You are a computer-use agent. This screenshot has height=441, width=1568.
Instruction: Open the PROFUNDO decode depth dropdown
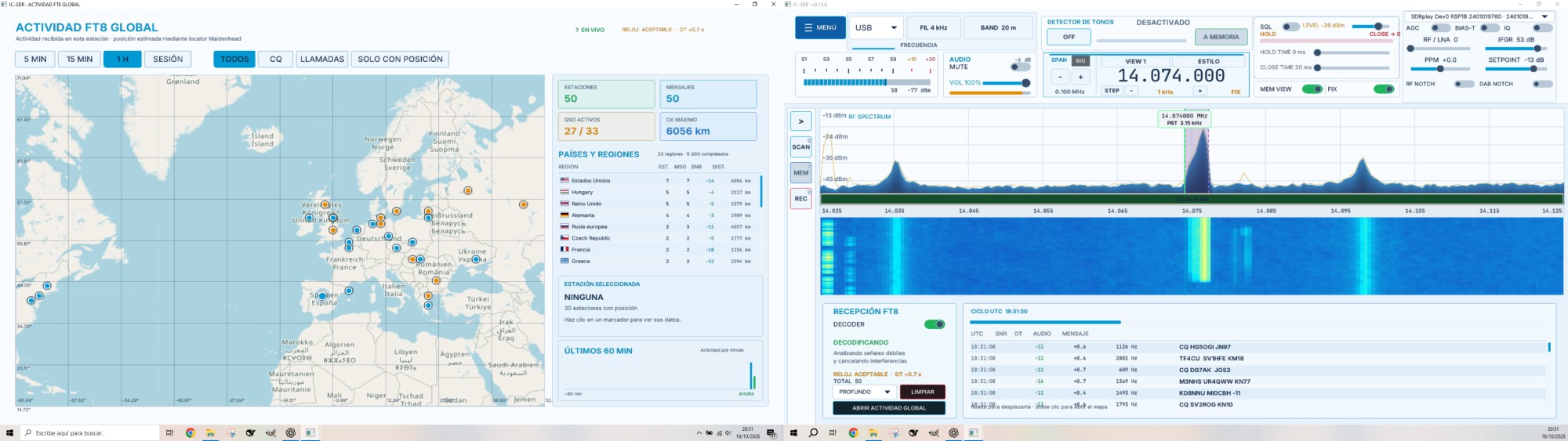pyautogui.click(x=865, y=392)
